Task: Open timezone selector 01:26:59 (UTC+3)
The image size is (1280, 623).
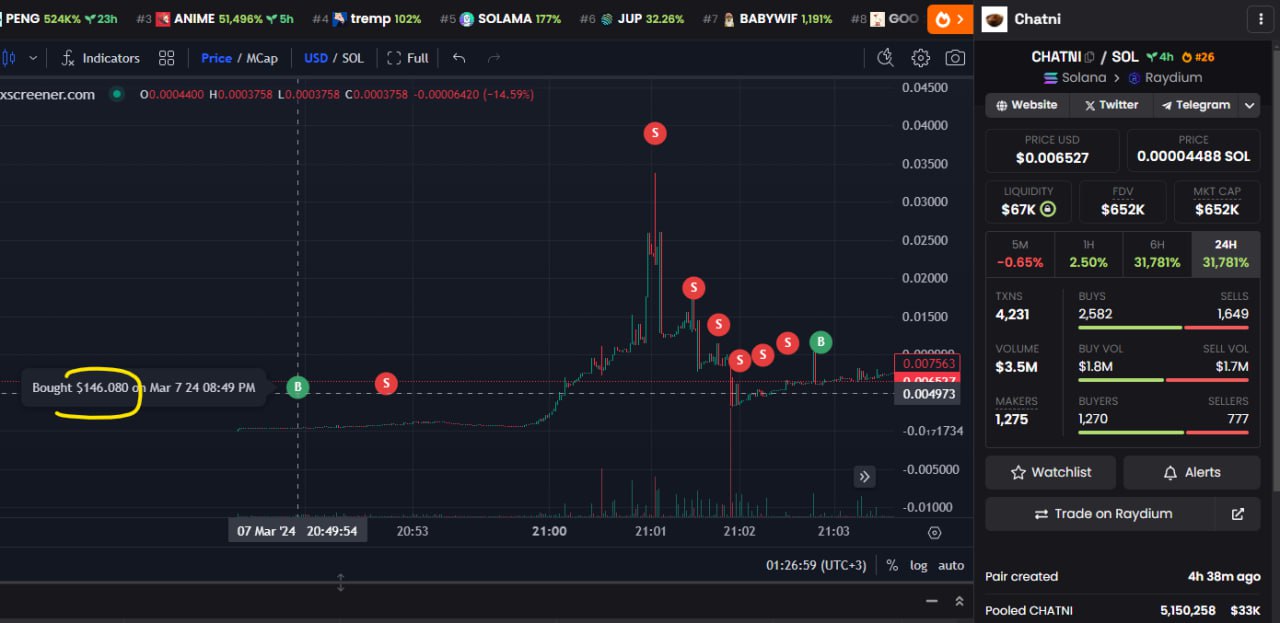Action: click(818, 565)
